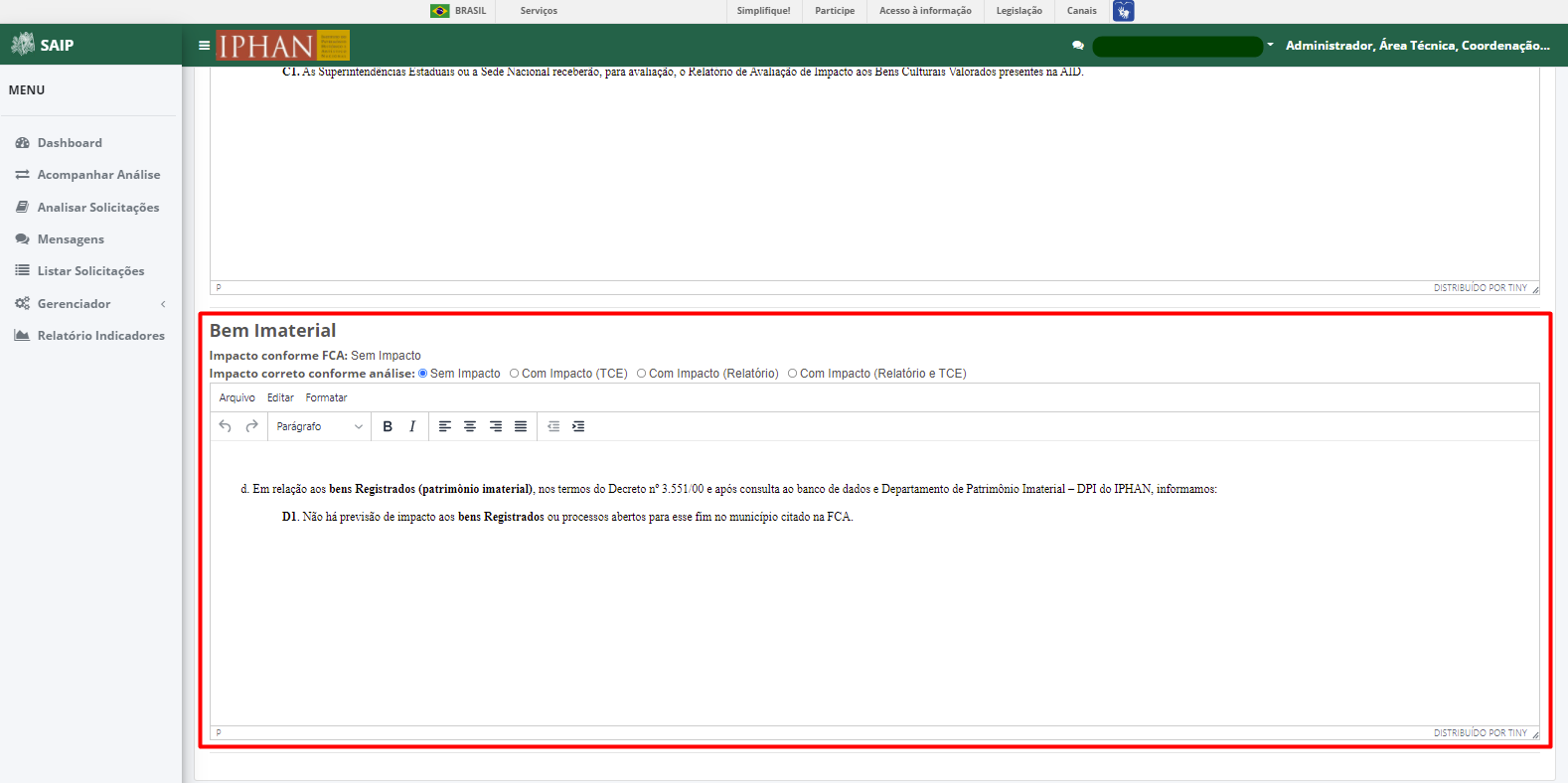
Task: Open the Editar editor menu
Action: (x=280, y=397)
